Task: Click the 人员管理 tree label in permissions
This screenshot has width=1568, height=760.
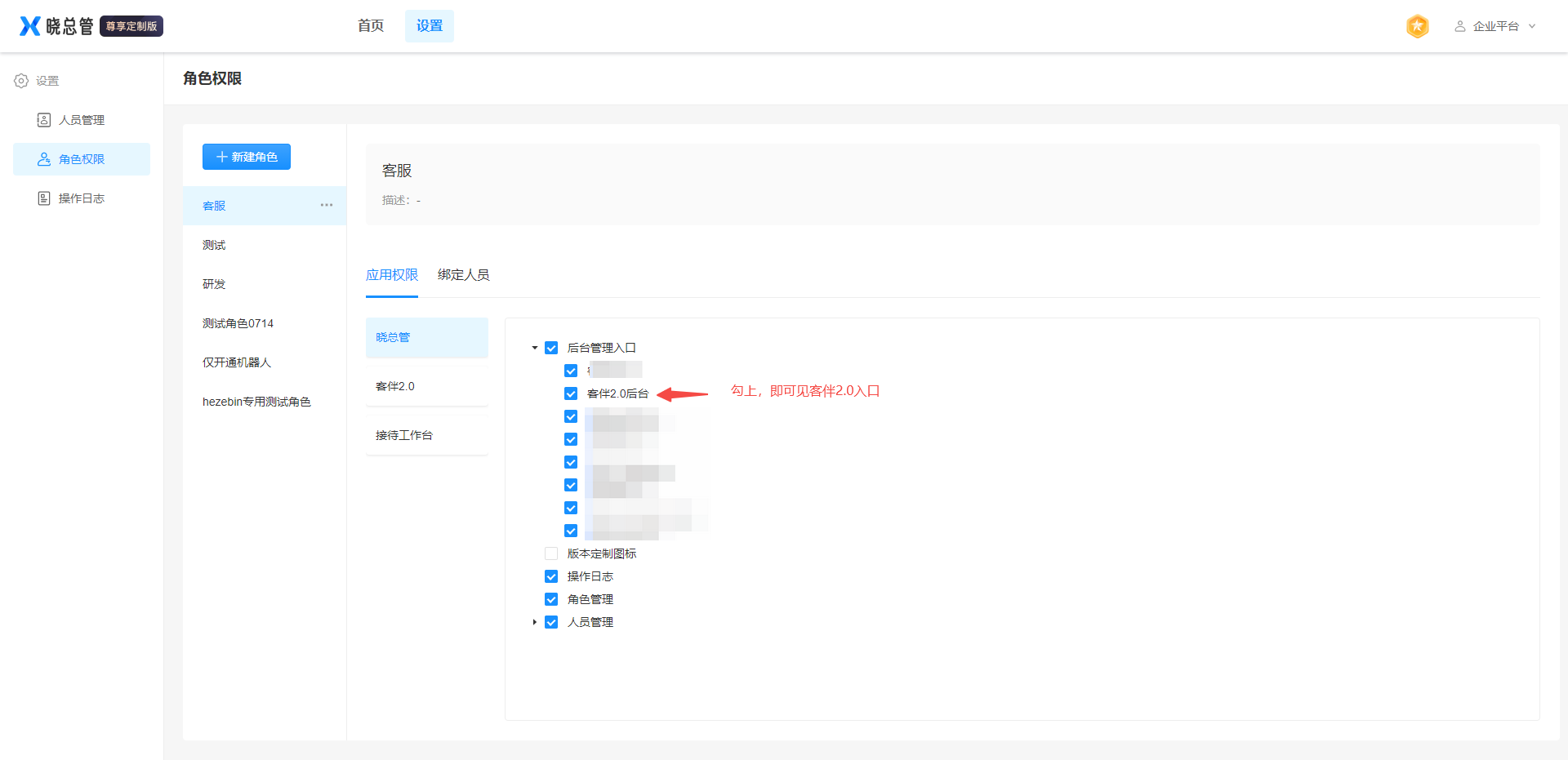Action: (590, 622)
